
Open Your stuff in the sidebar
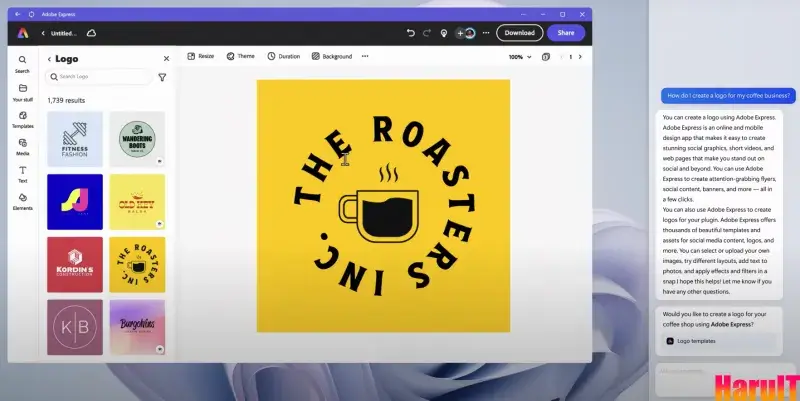[x=22, y=93]
